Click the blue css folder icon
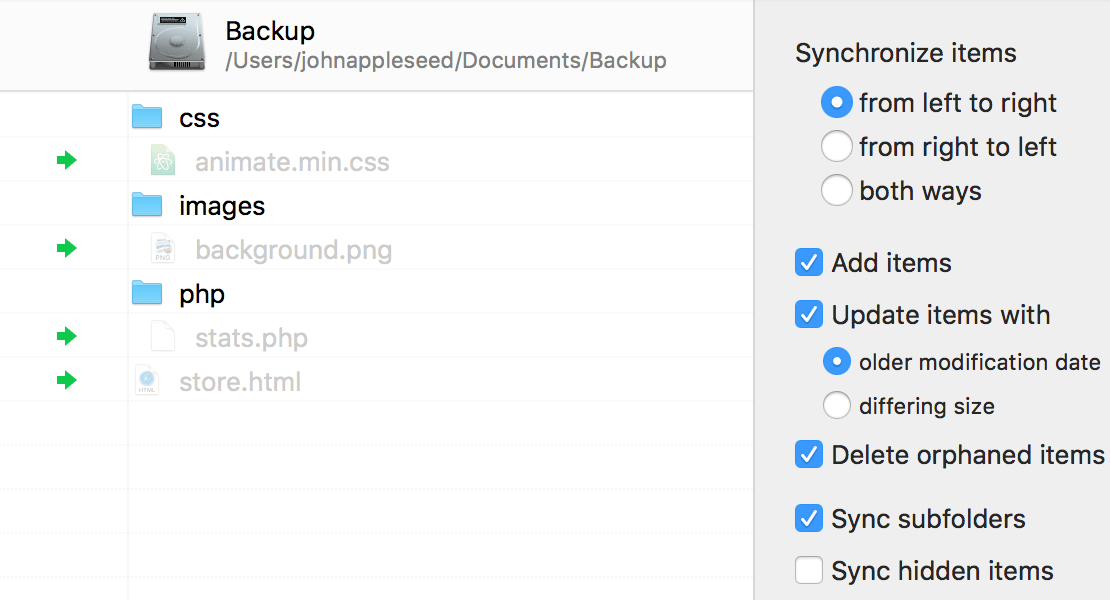This screenshot has width=1110, height=600. coord(146,116)
